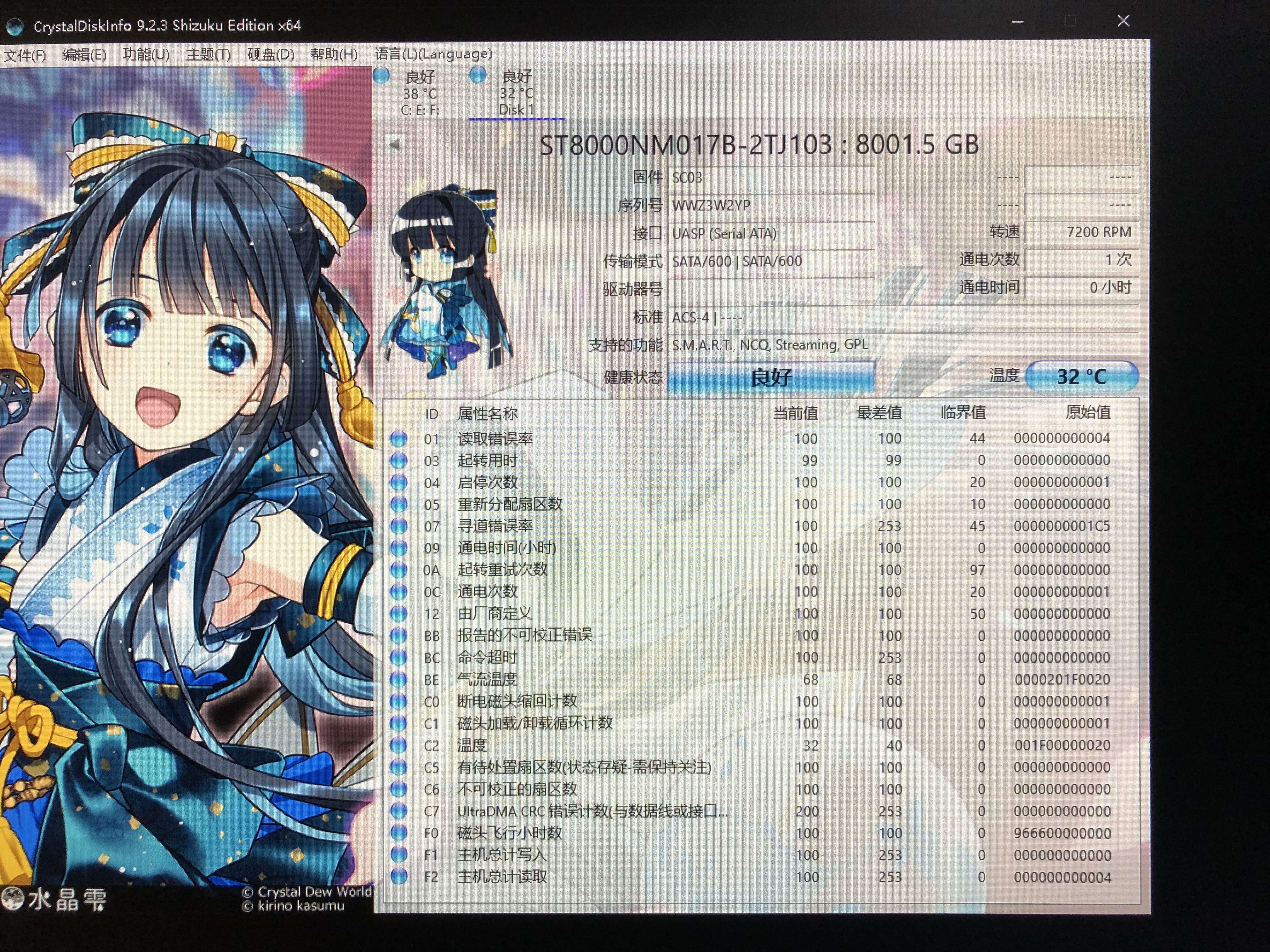Click the status orb for F0 磁头飞行小时数
1270x952 pixels.
pyautogui.click(x=398, y=833)
